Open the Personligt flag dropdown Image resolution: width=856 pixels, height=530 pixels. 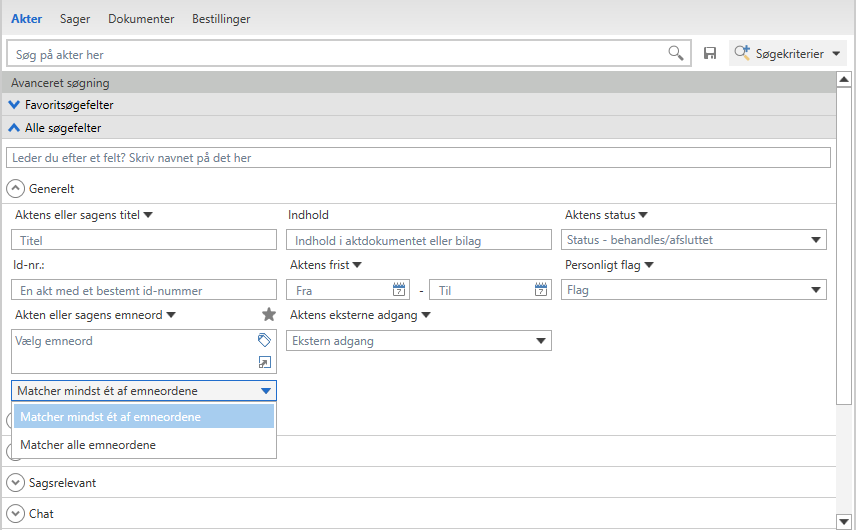(694, 290)
